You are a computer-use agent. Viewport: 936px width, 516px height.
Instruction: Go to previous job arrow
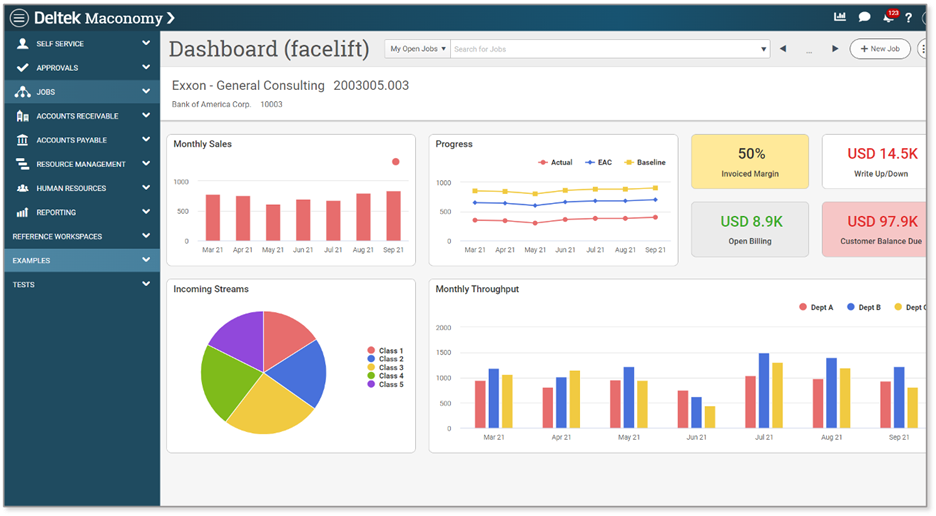[x=783, y=48]
